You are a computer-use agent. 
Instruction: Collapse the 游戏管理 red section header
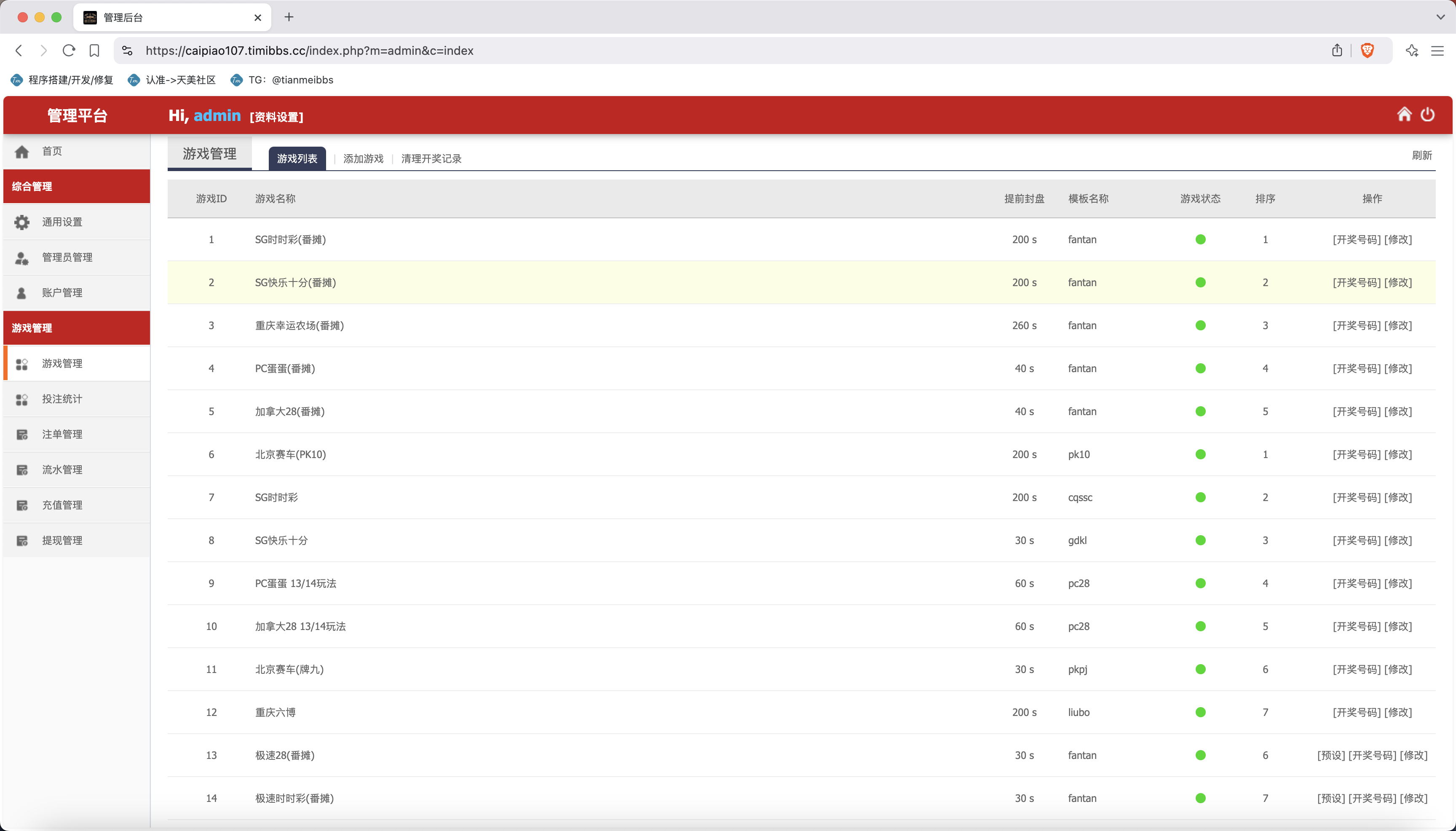tap(76, 327)
